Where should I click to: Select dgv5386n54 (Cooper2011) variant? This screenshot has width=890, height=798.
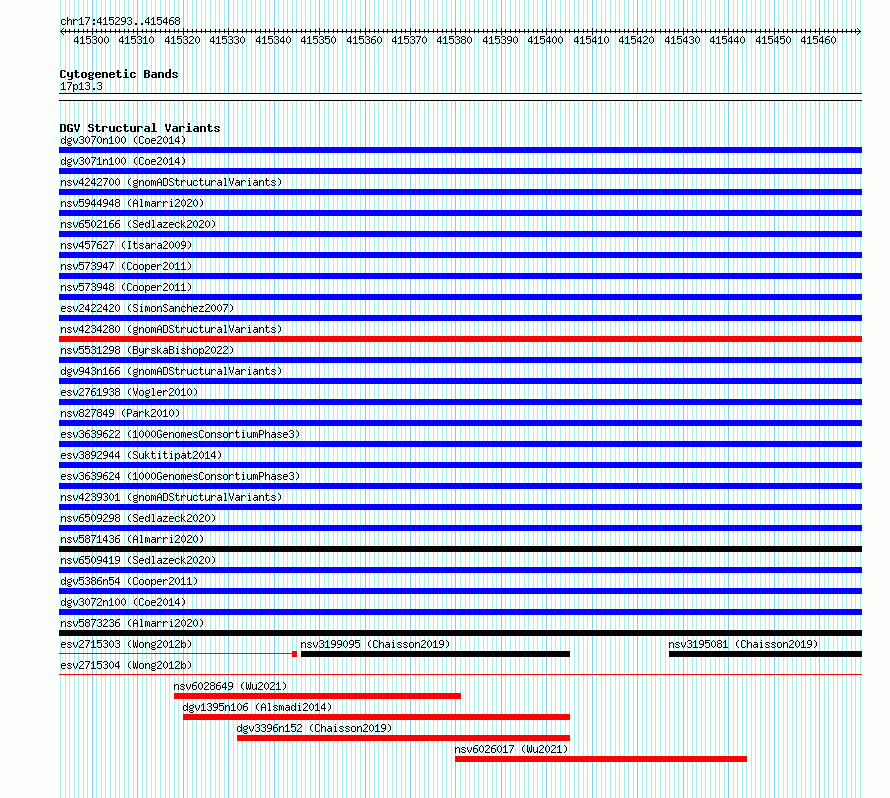coord(129,581)
